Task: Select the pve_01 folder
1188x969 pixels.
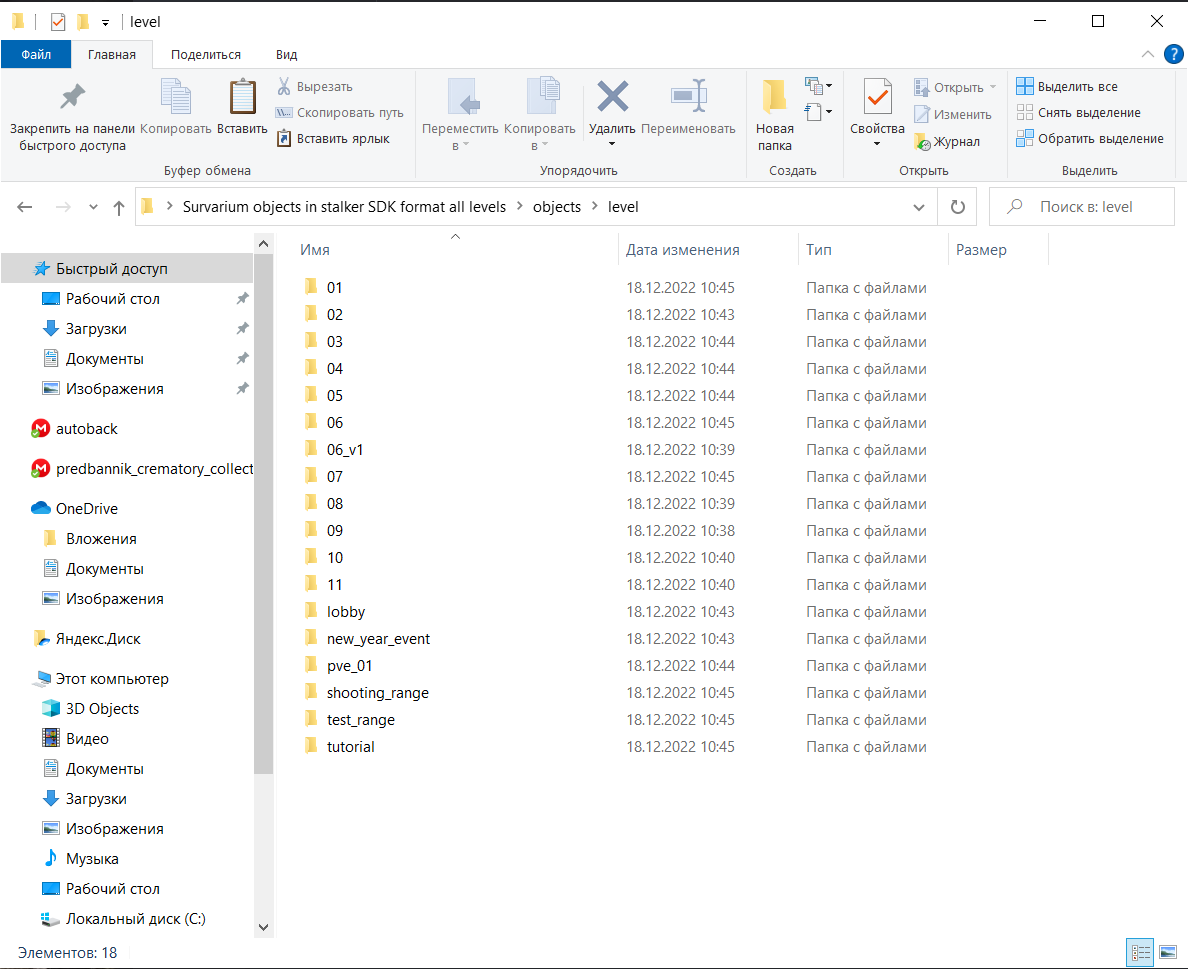Action: pyautogui.click(x=349, y=666)
